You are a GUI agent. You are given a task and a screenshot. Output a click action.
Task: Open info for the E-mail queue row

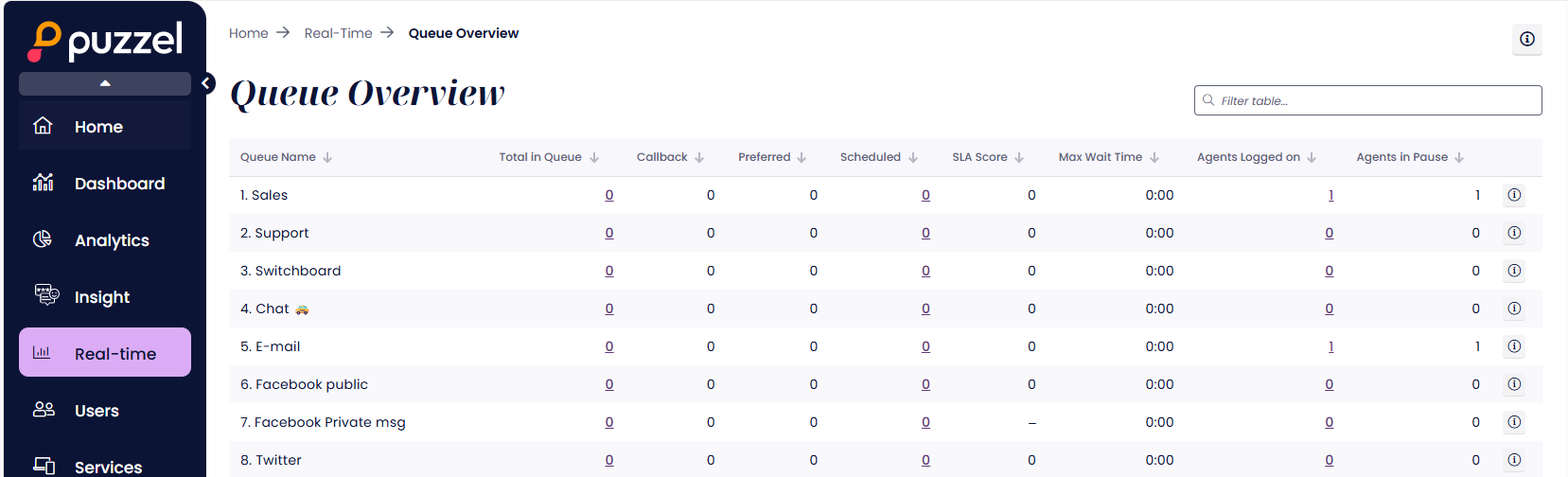[x=1514, y=346]
